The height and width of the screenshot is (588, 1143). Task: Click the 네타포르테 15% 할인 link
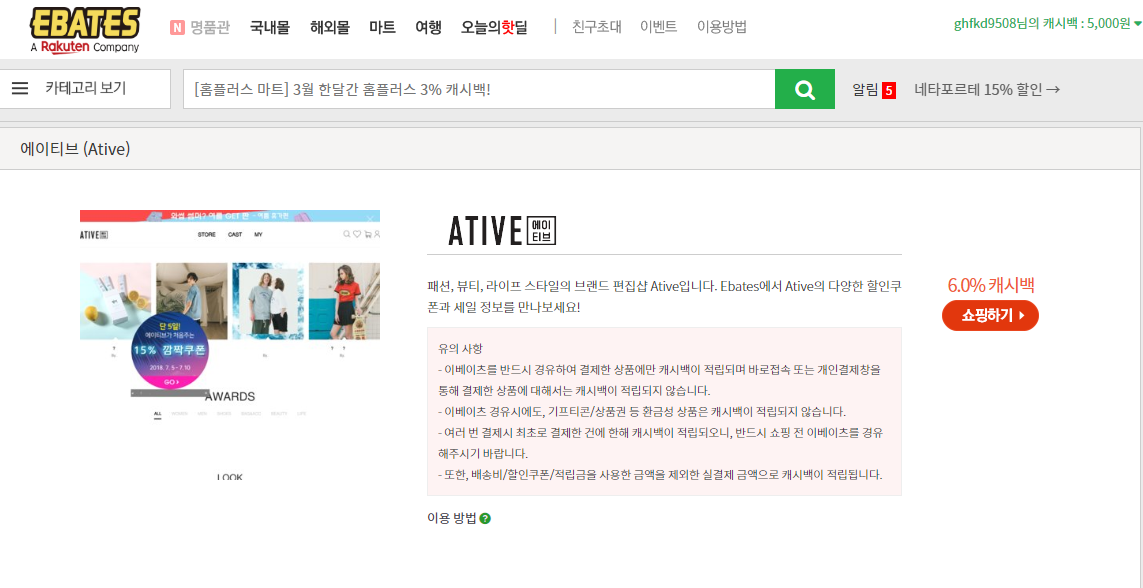[x=987, y=90]
